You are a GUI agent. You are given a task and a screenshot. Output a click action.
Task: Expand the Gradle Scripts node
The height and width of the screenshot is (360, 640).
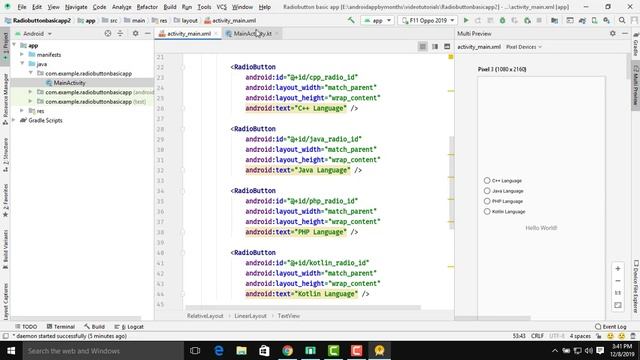click(x=14, y=120)
